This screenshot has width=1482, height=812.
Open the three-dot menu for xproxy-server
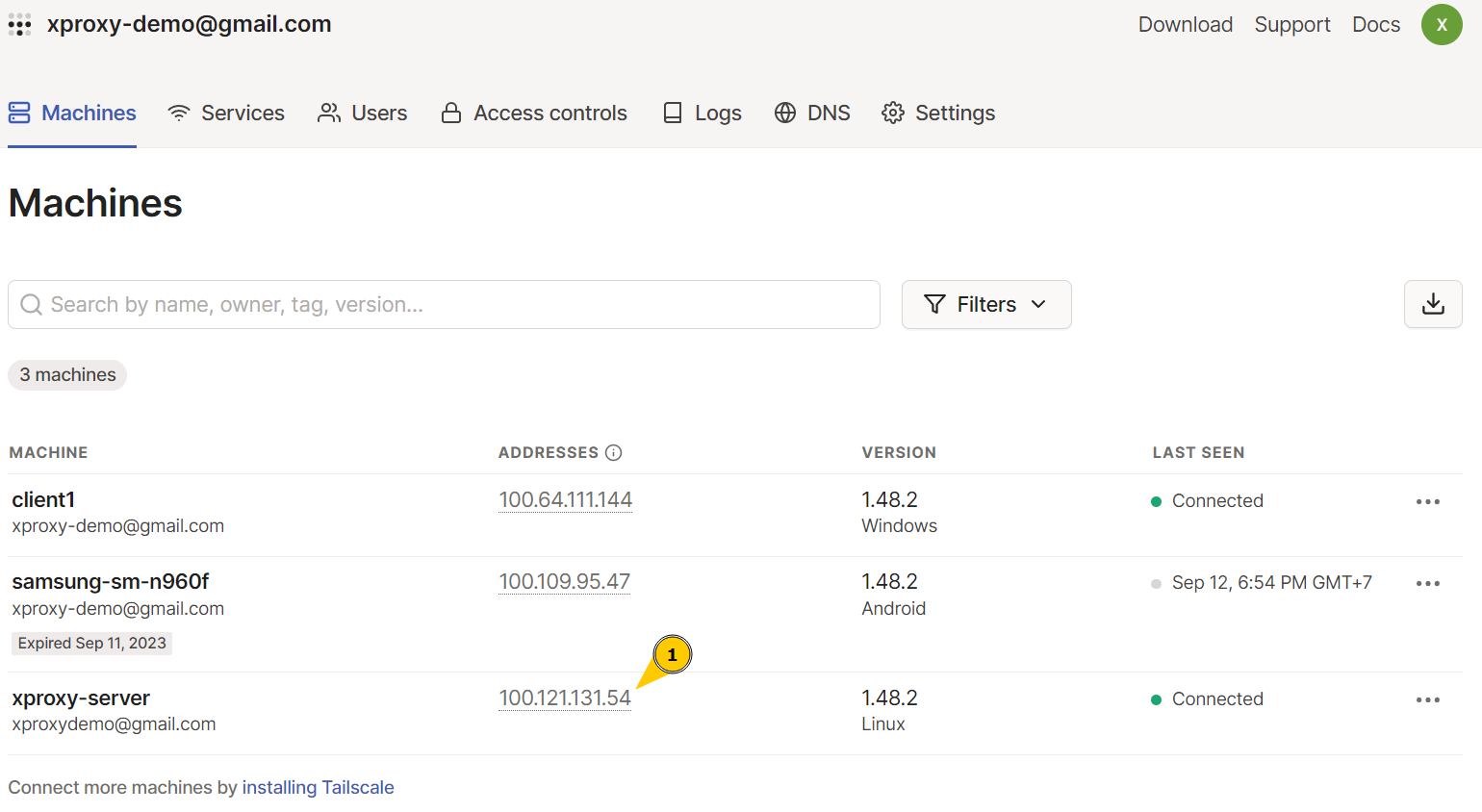point(1428,699)
